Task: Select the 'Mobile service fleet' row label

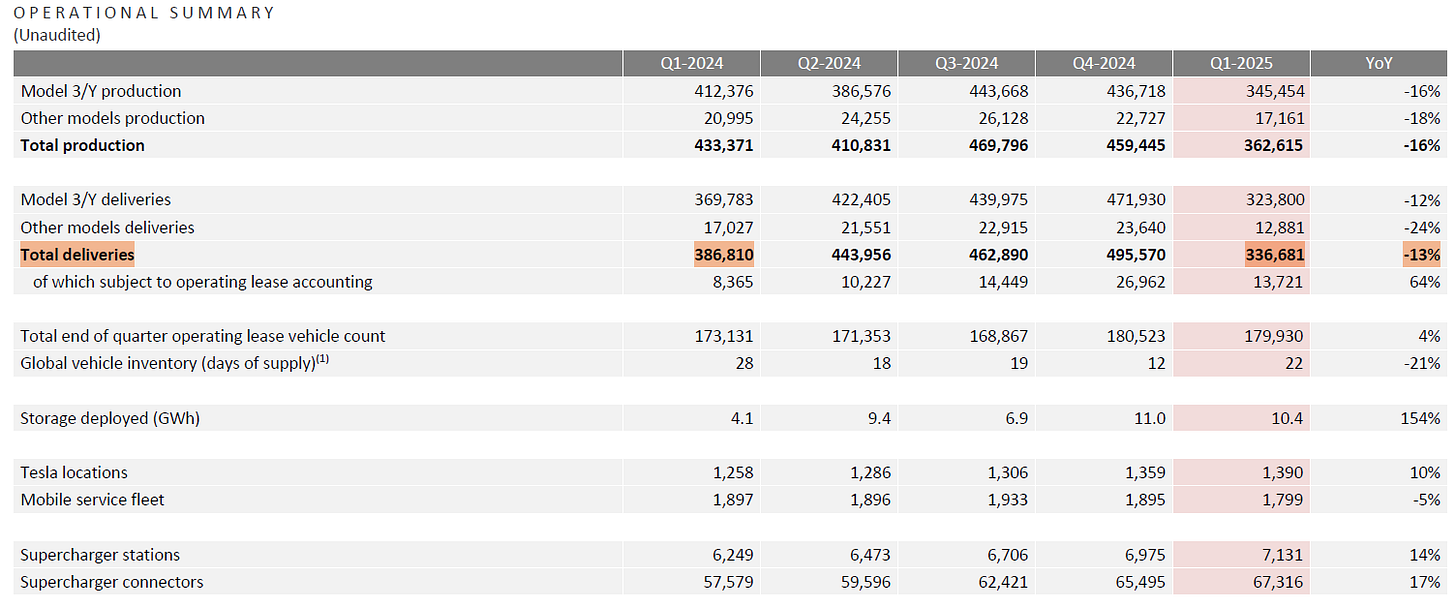Action: [92, 499]
